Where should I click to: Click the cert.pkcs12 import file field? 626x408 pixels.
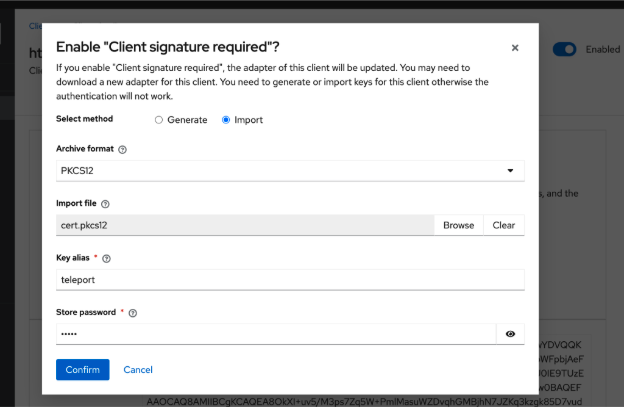tap(245, 225)
